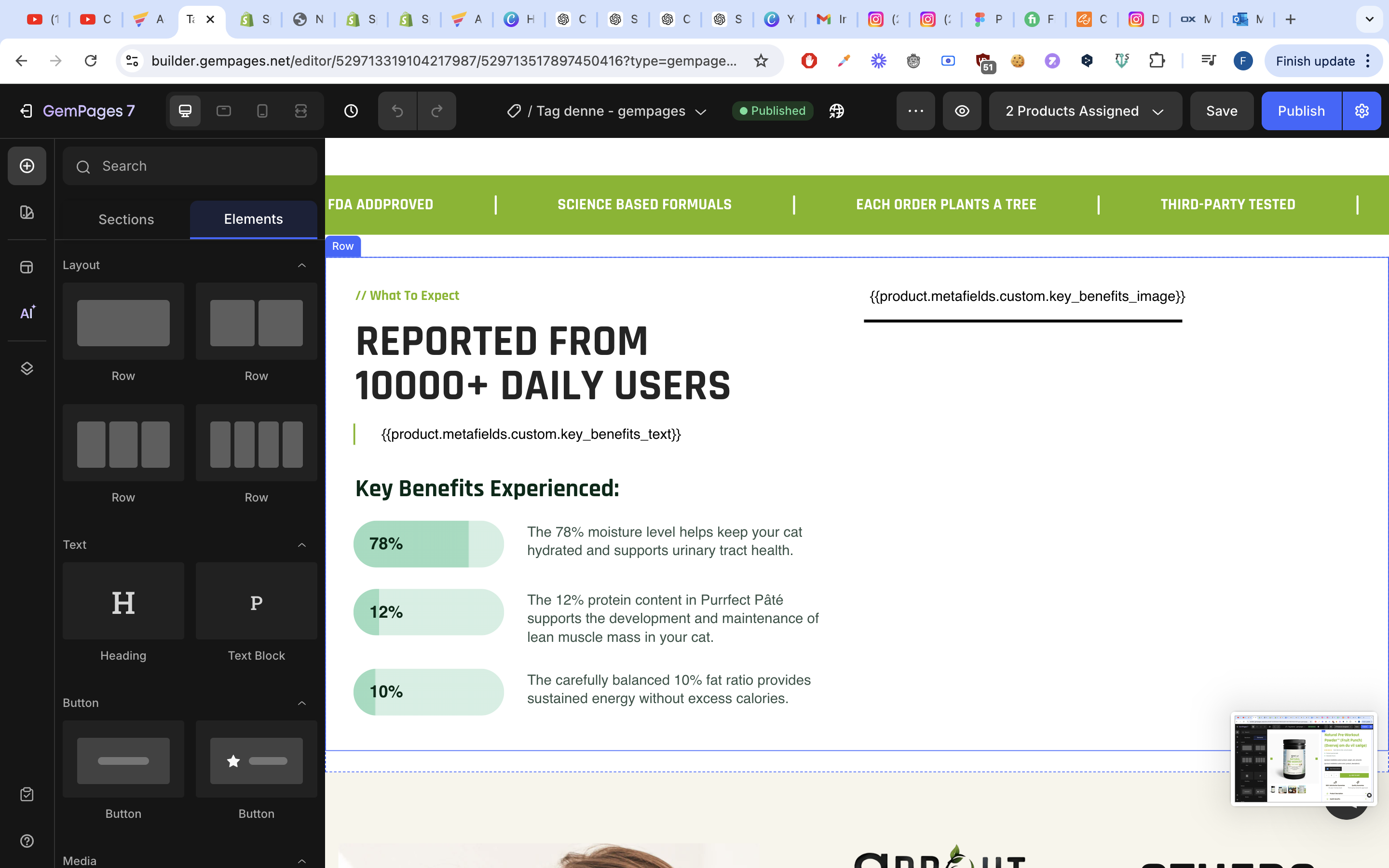Image resolution: width=1389 pixels, height=868 pixels.
Task: Click the blue Publish button
Action: [x=1301, y=111]
